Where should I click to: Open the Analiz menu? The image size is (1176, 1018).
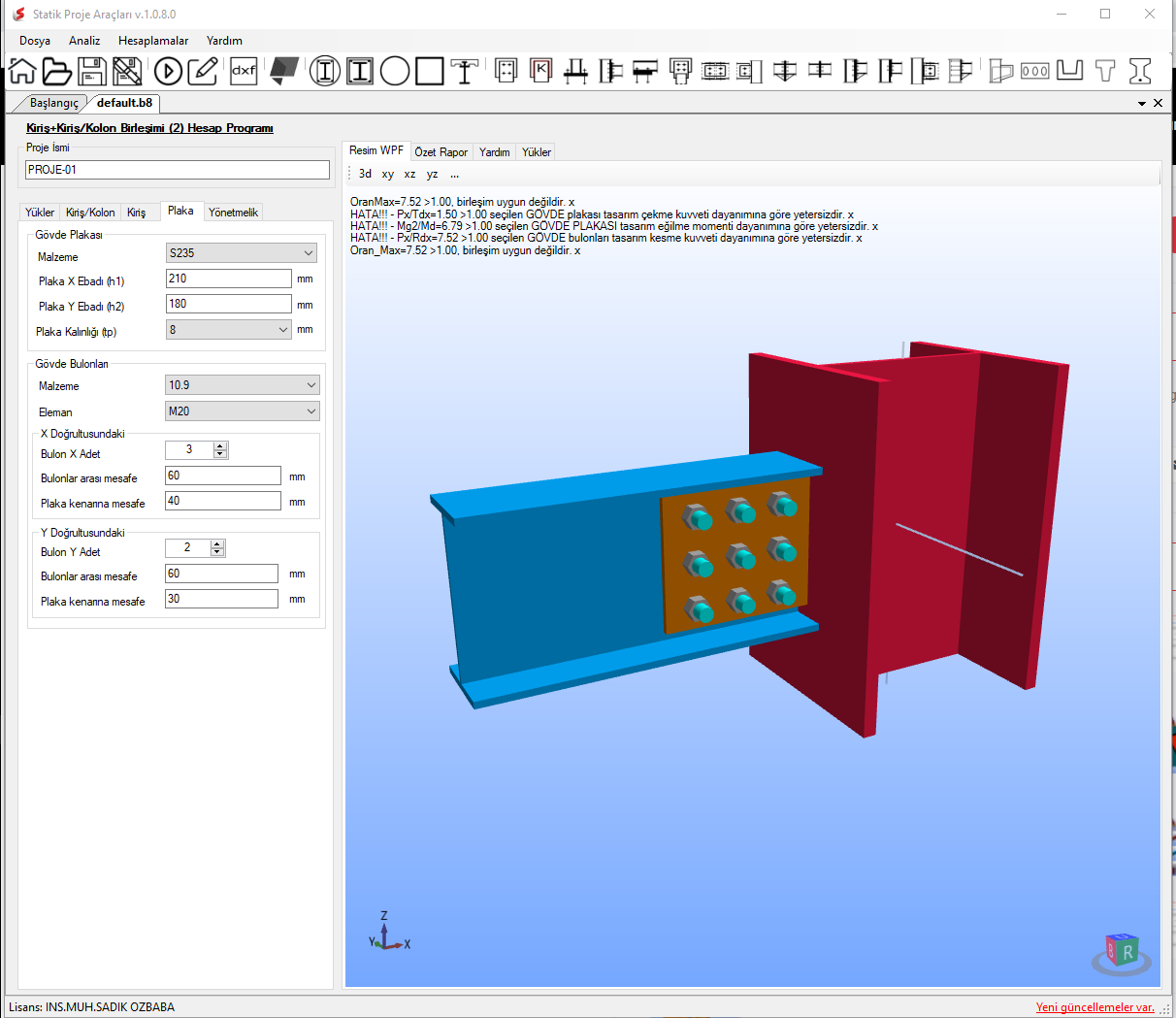coord(84,41)
